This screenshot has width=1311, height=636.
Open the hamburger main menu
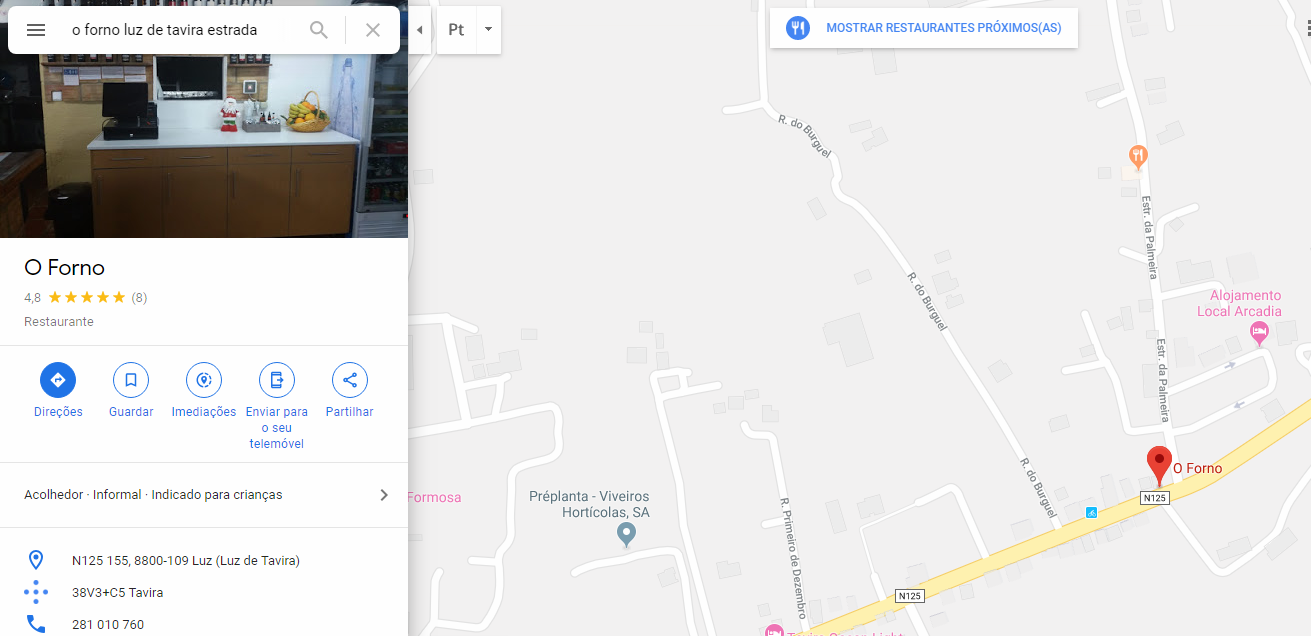pyautogui.click(x=36, y=30)
